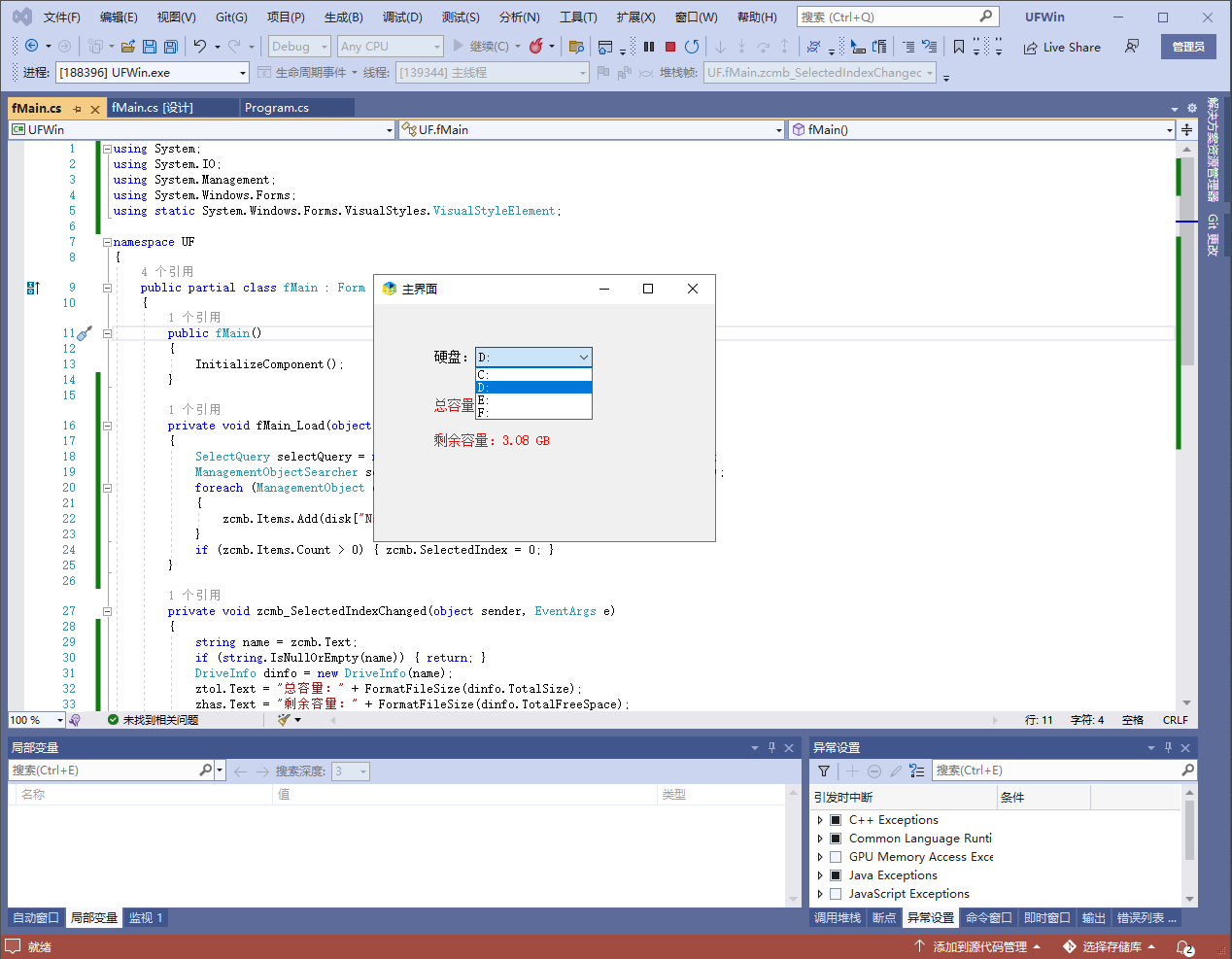
Task: Open the 堆栈帧 stack frame dropdown
Action: coord(820,72)
